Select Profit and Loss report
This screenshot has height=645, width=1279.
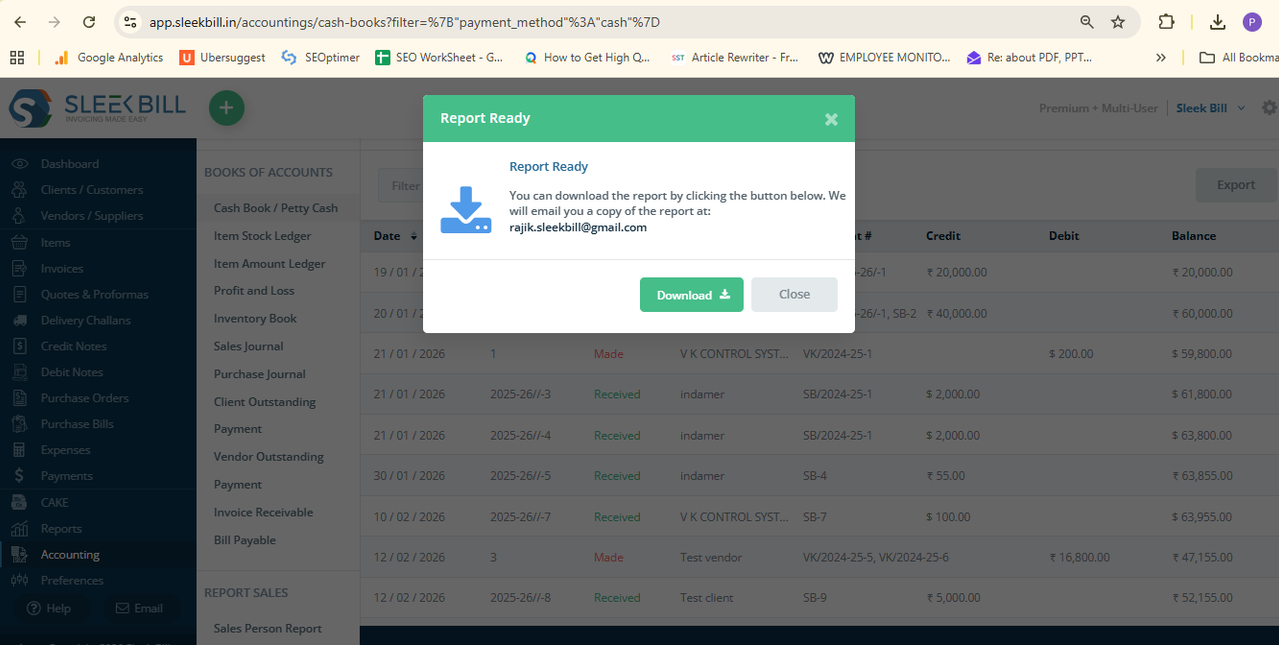[254, 291]
